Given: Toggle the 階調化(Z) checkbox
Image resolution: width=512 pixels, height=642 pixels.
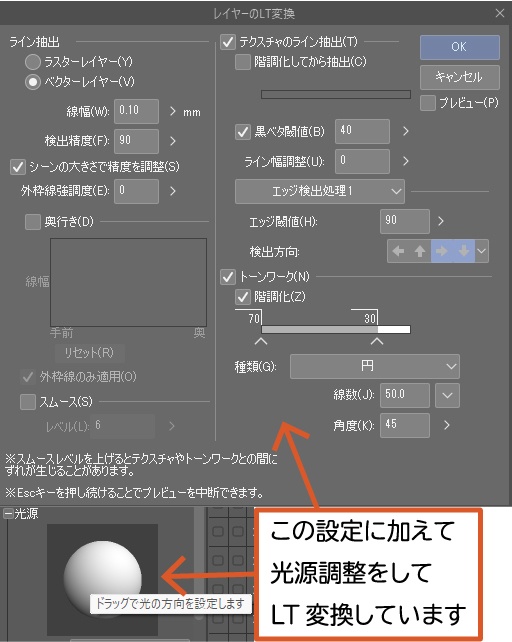Looking at the screenshot, I should (243, 297).
